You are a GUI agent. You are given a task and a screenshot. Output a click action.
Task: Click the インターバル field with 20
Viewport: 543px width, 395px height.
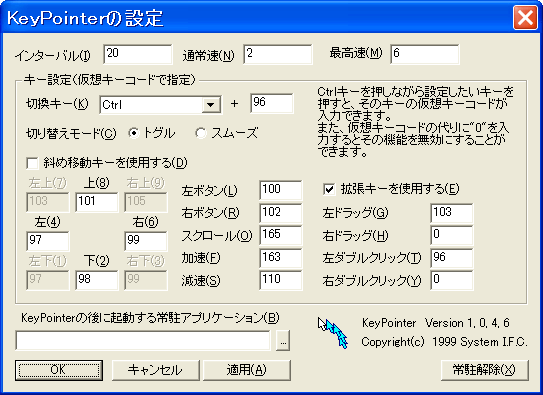138,54
